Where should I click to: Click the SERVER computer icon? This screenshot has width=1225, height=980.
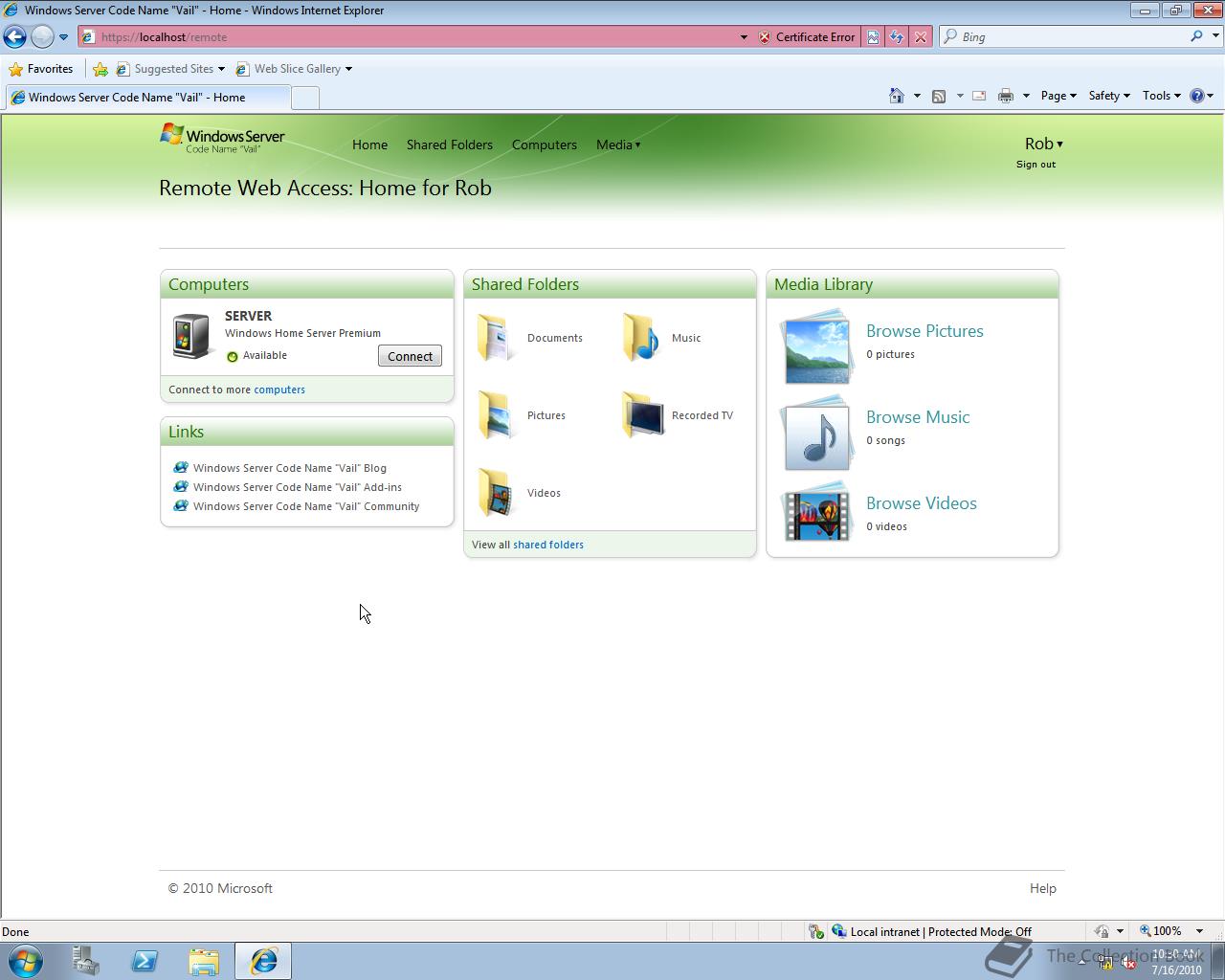click(192, 336)
